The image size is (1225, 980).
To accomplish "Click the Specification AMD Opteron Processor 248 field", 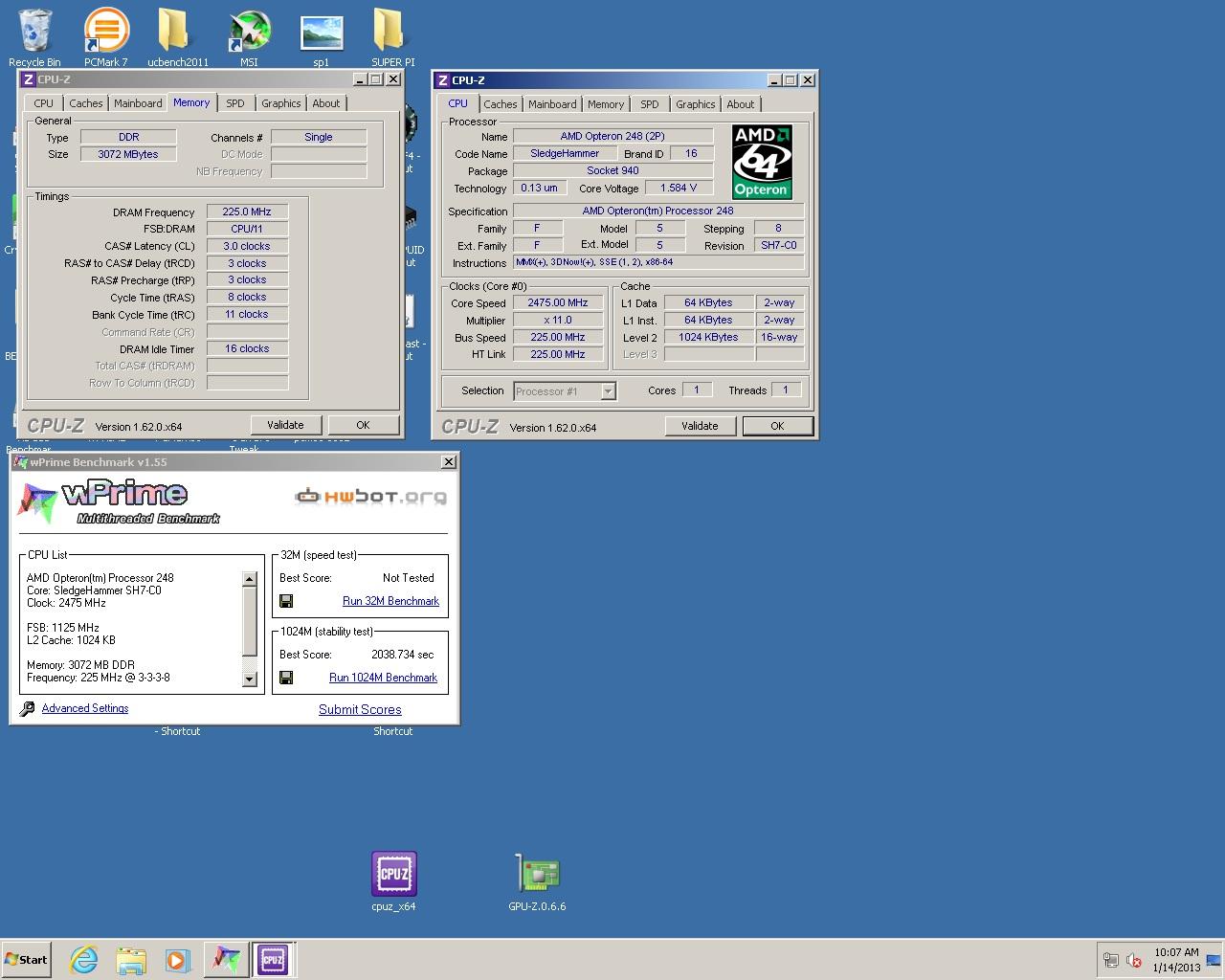I will 658,211.
